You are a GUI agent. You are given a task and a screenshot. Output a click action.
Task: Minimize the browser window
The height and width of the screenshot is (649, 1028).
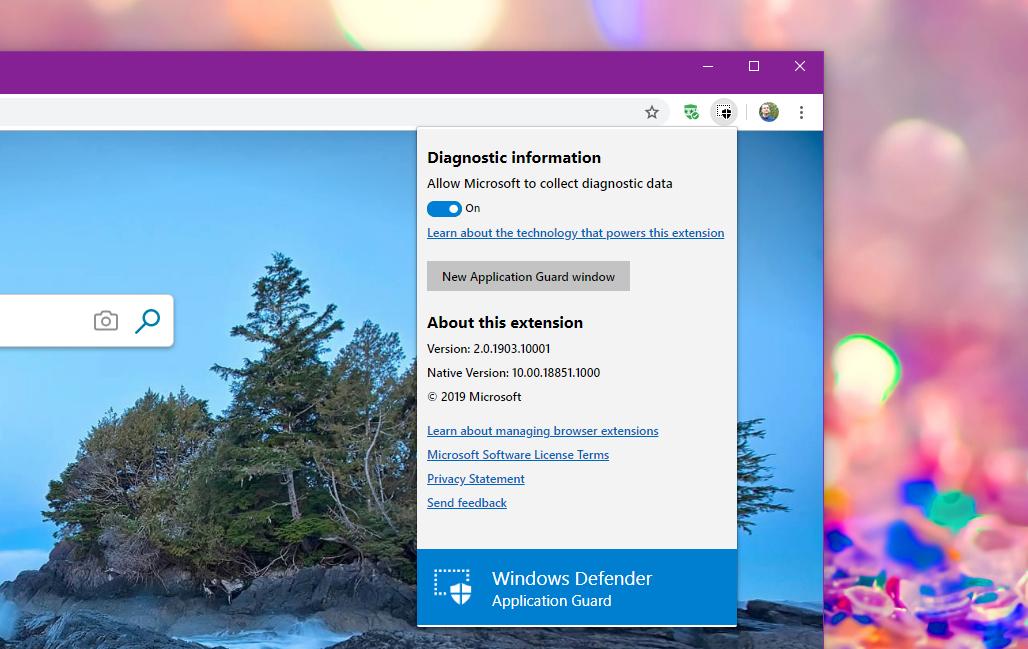[x=707, y=67]
